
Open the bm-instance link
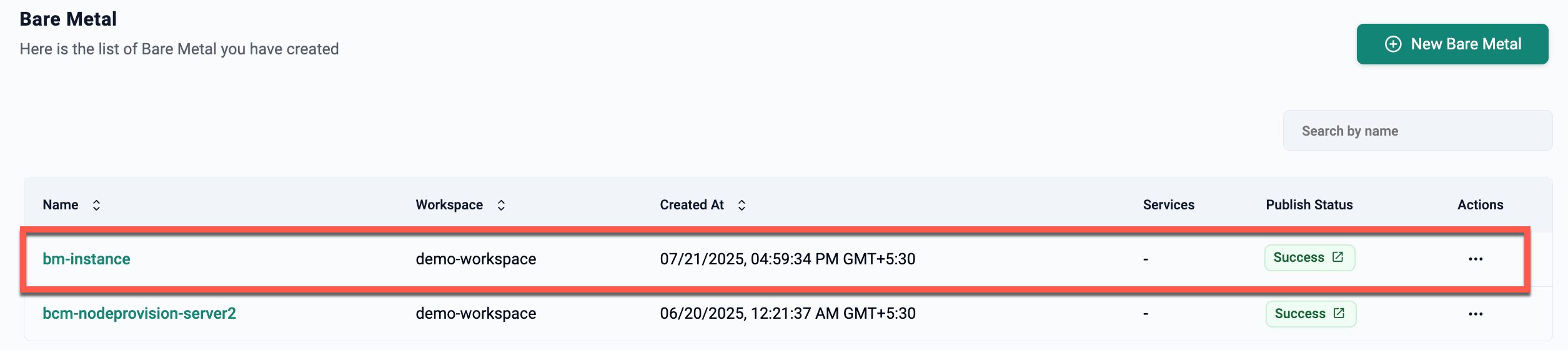pos(86,259)
